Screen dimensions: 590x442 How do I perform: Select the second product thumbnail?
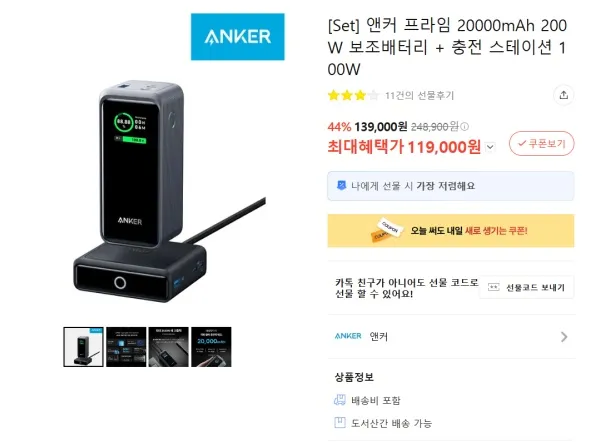coord(126,347)
